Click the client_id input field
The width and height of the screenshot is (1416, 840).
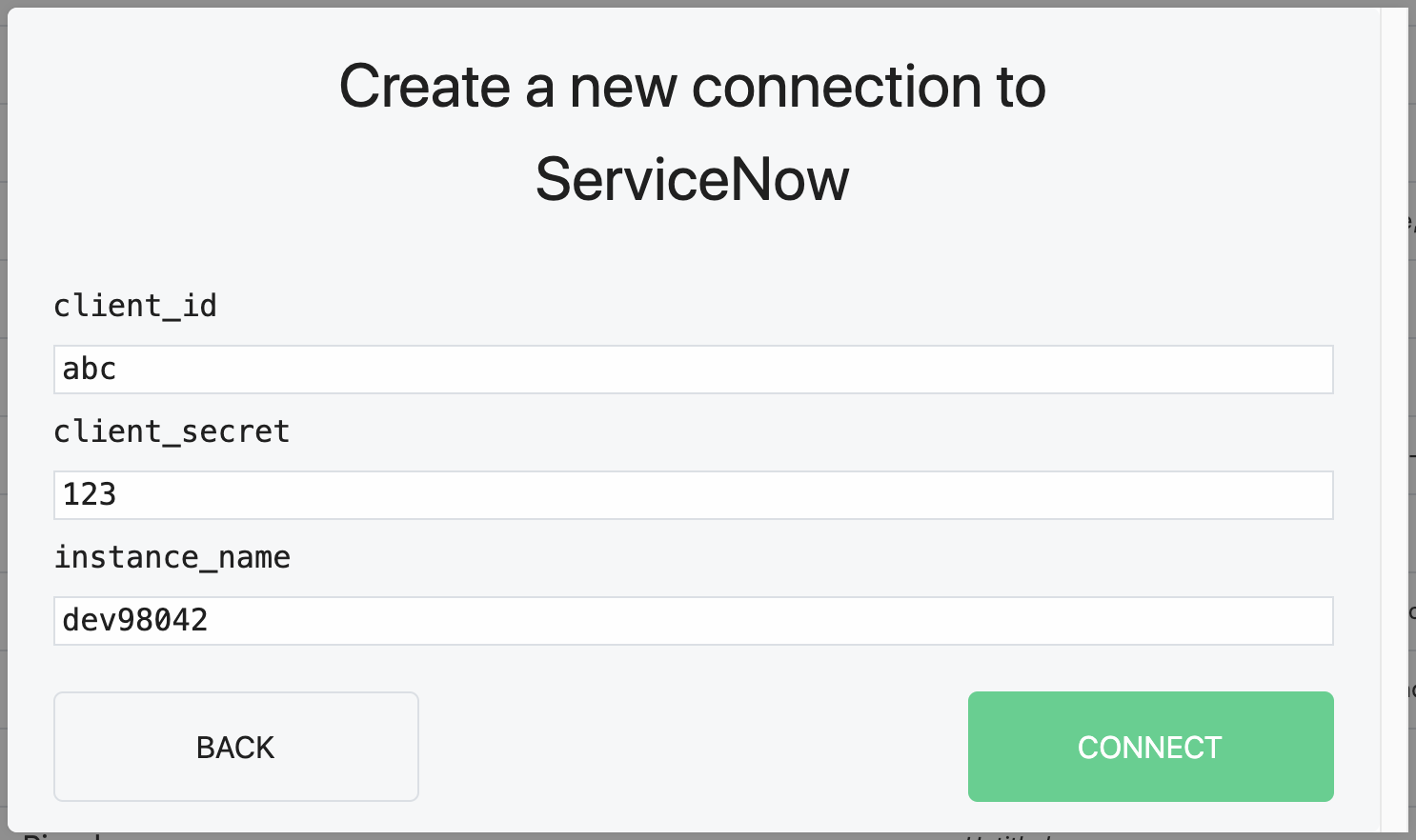click(693, 370)
